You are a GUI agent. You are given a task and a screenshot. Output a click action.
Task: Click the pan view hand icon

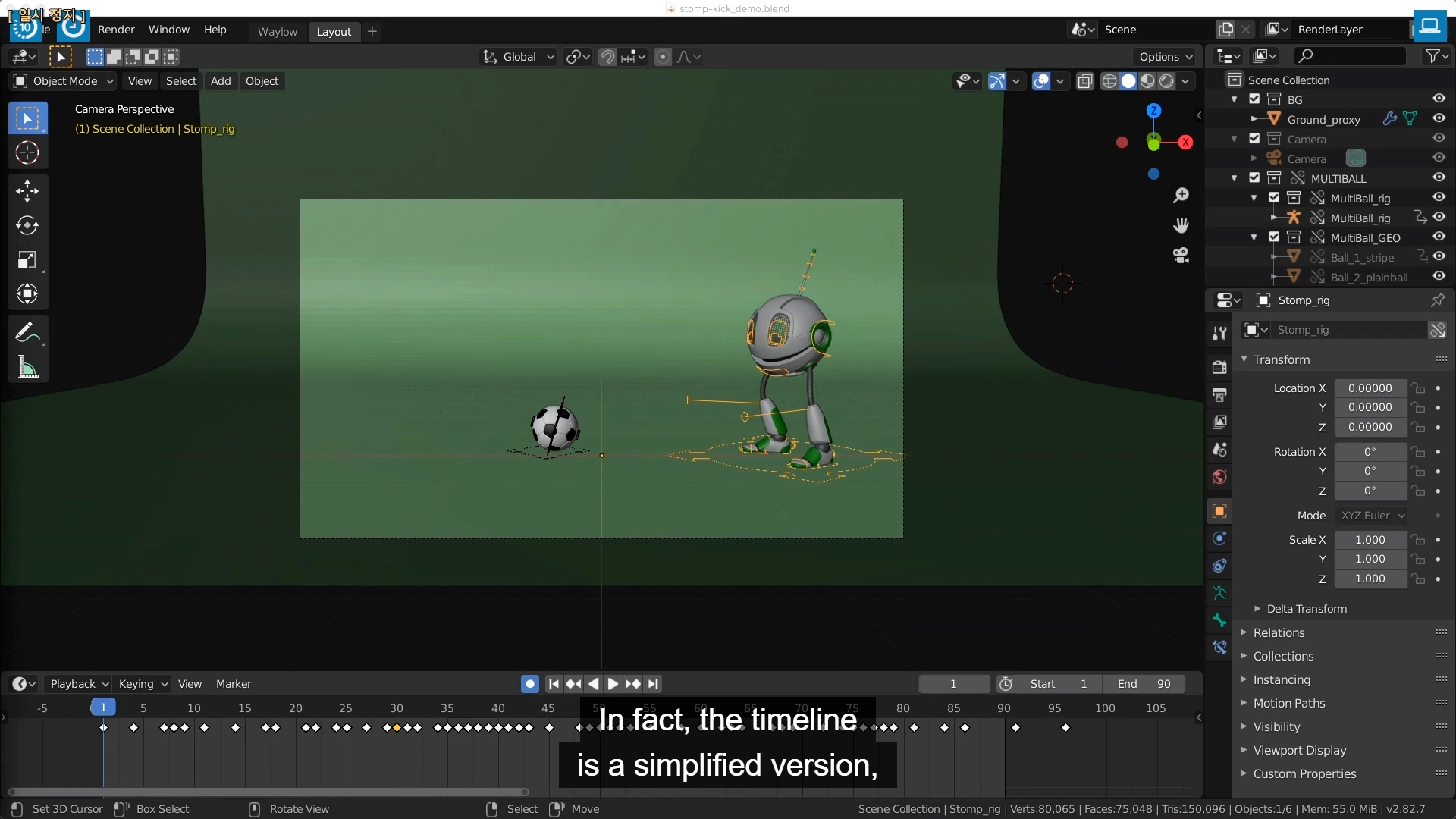(1181, 225)
